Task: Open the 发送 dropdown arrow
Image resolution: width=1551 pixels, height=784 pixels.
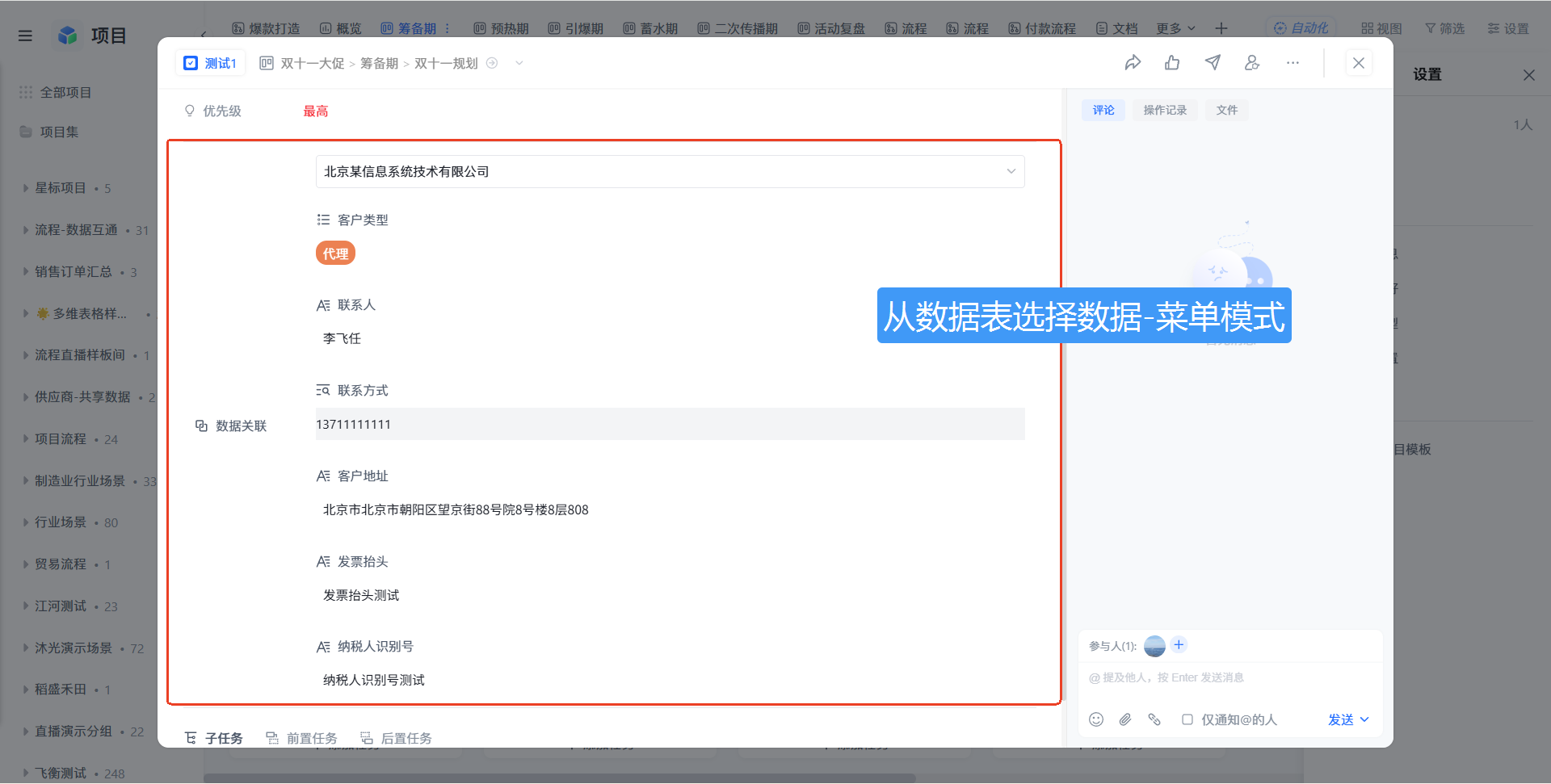Action: pos(1364,719)
